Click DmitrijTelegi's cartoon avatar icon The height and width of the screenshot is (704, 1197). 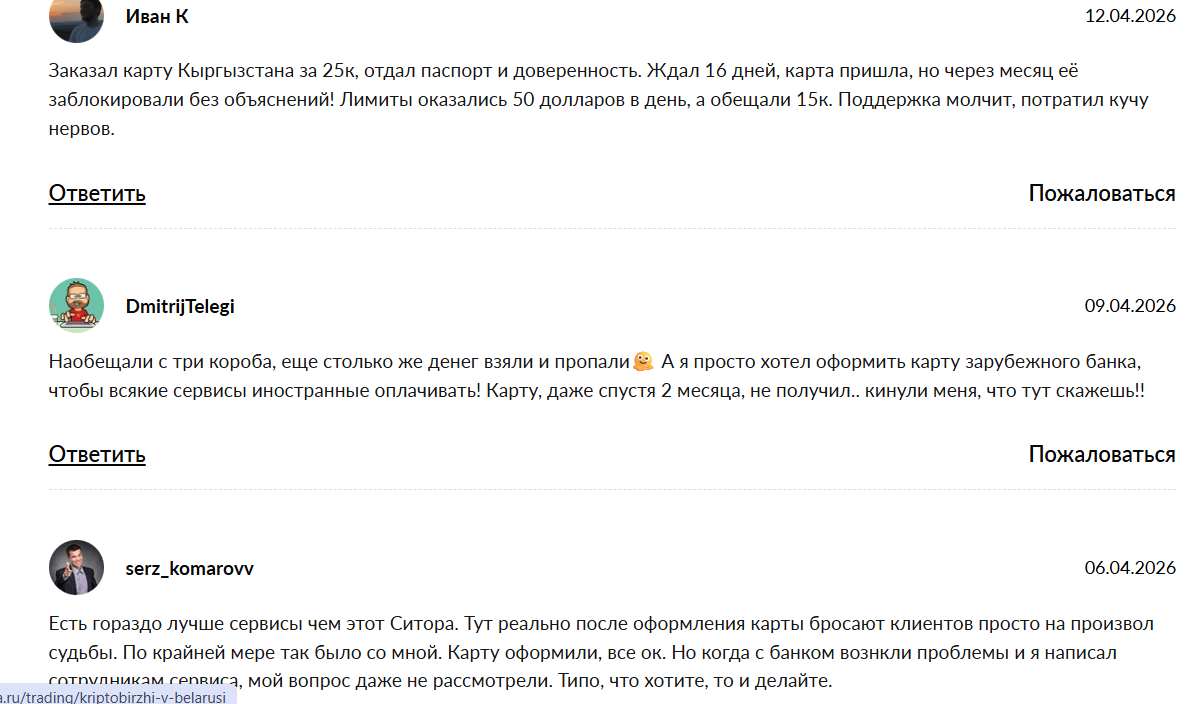coord(76,306)
